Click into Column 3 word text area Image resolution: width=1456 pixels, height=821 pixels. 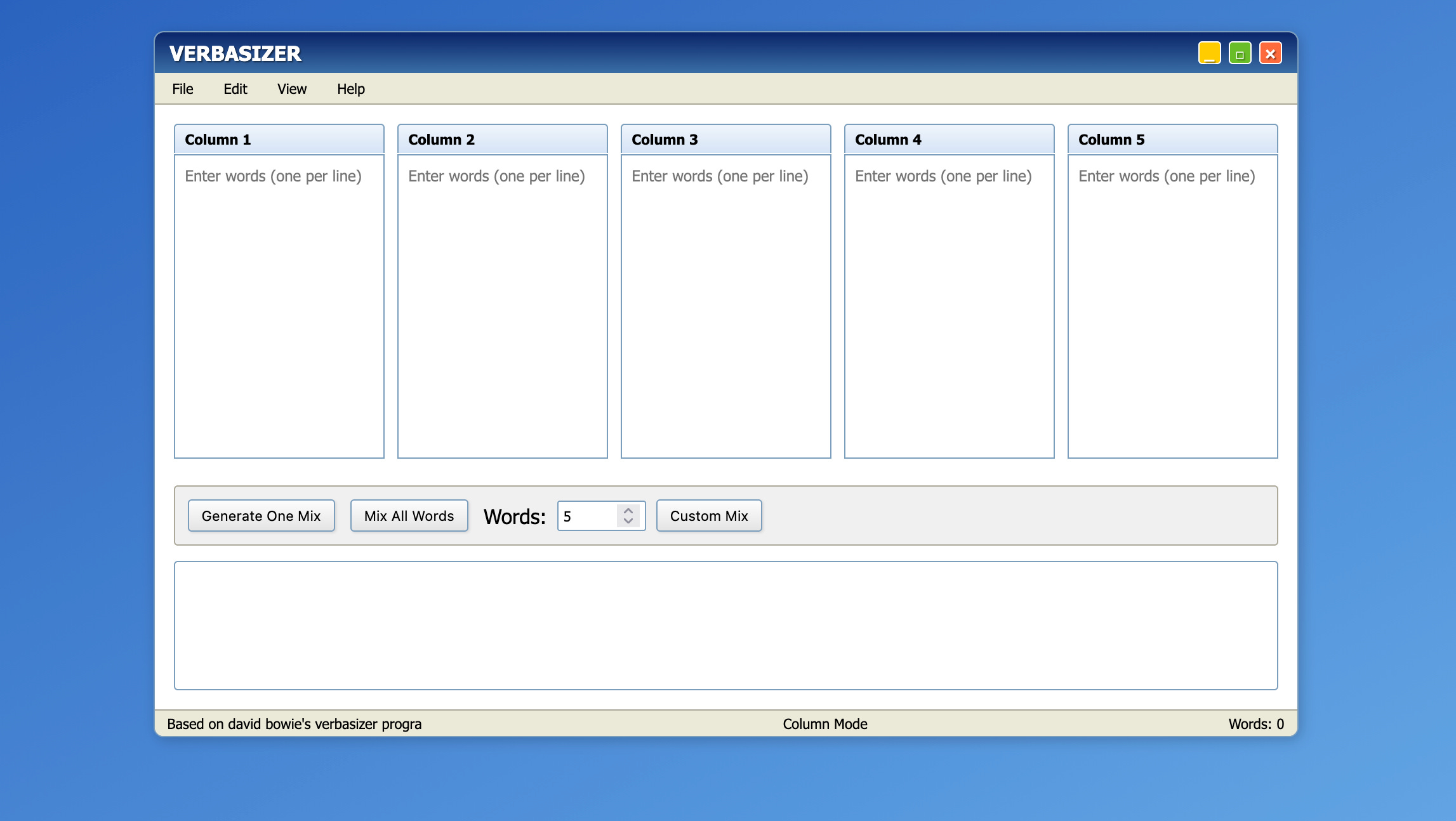[725, 306]
